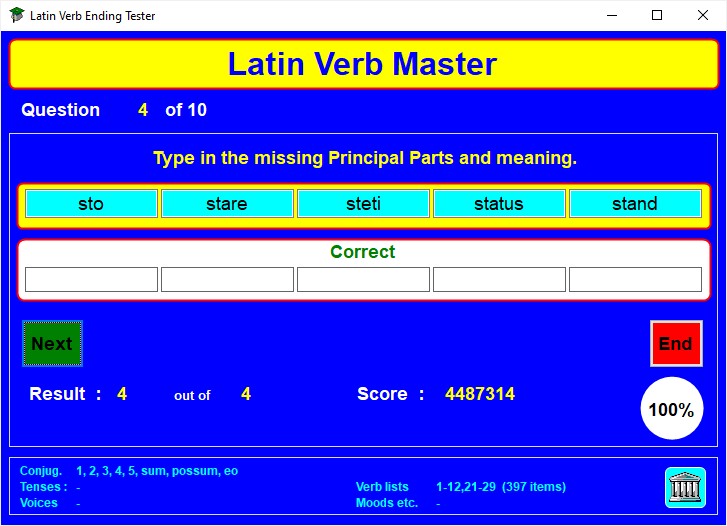
Task: Select the 'stare' infinitive box
Action: click(x=227, y=204)
